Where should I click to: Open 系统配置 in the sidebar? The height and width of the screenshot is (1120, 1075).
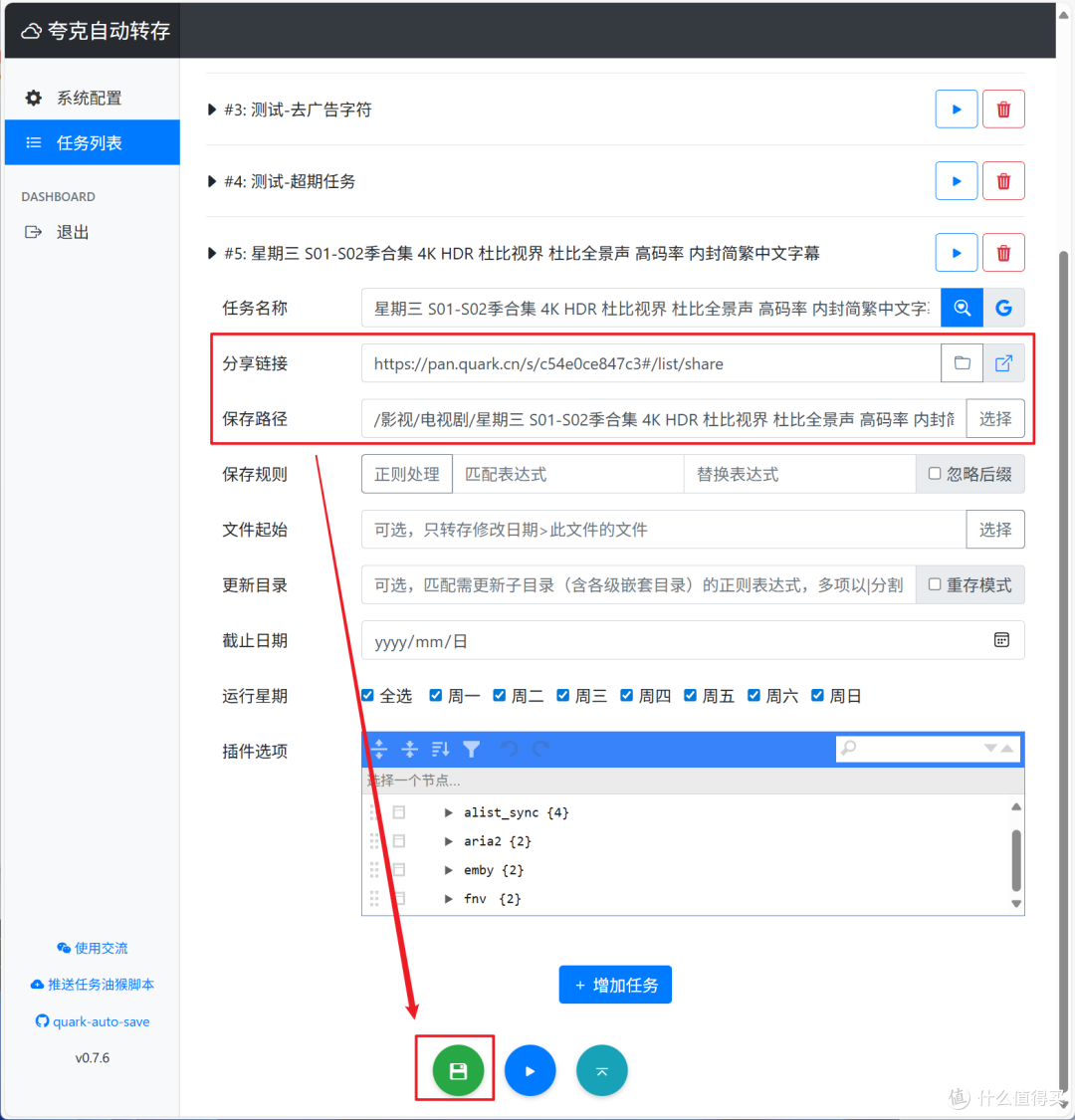tap(93, 98)
